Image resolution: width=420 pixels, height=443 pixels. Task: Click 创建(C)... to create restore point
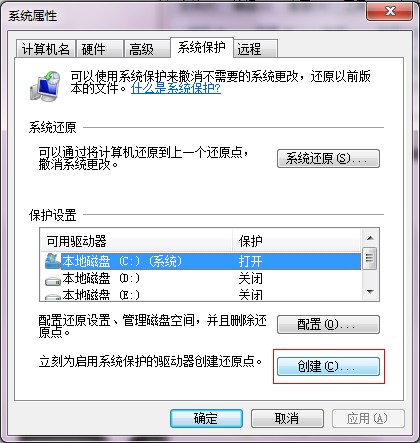click(328, 366)
